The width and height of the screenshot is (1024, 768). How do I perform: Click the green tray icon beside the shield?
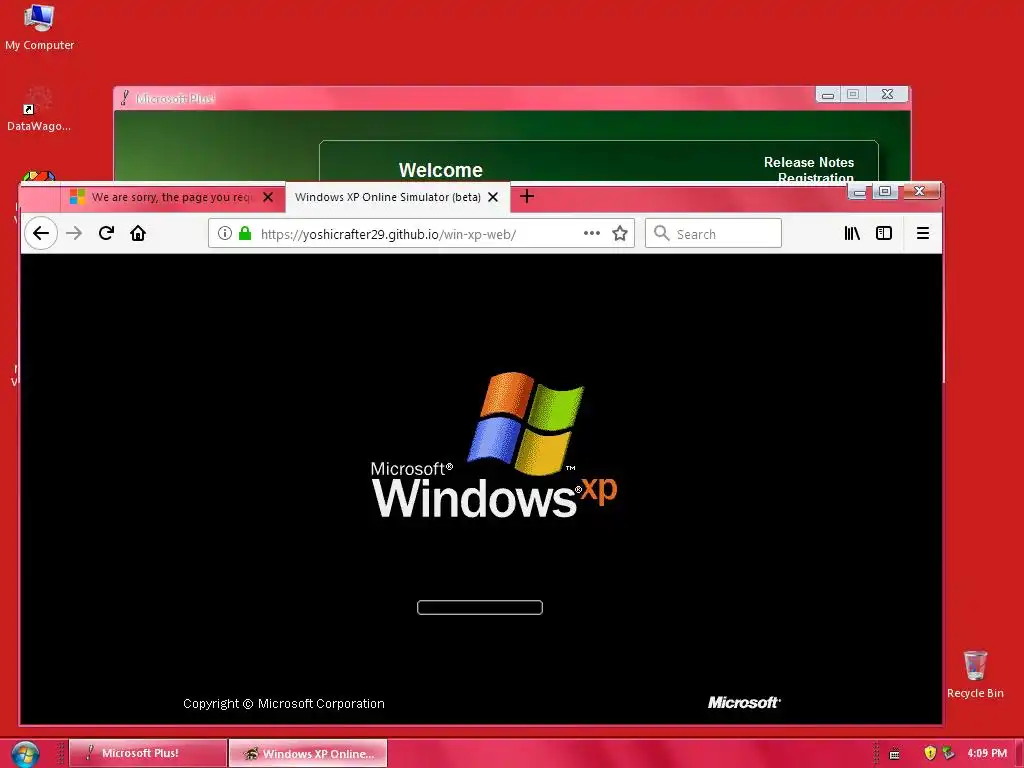(948, 753)
